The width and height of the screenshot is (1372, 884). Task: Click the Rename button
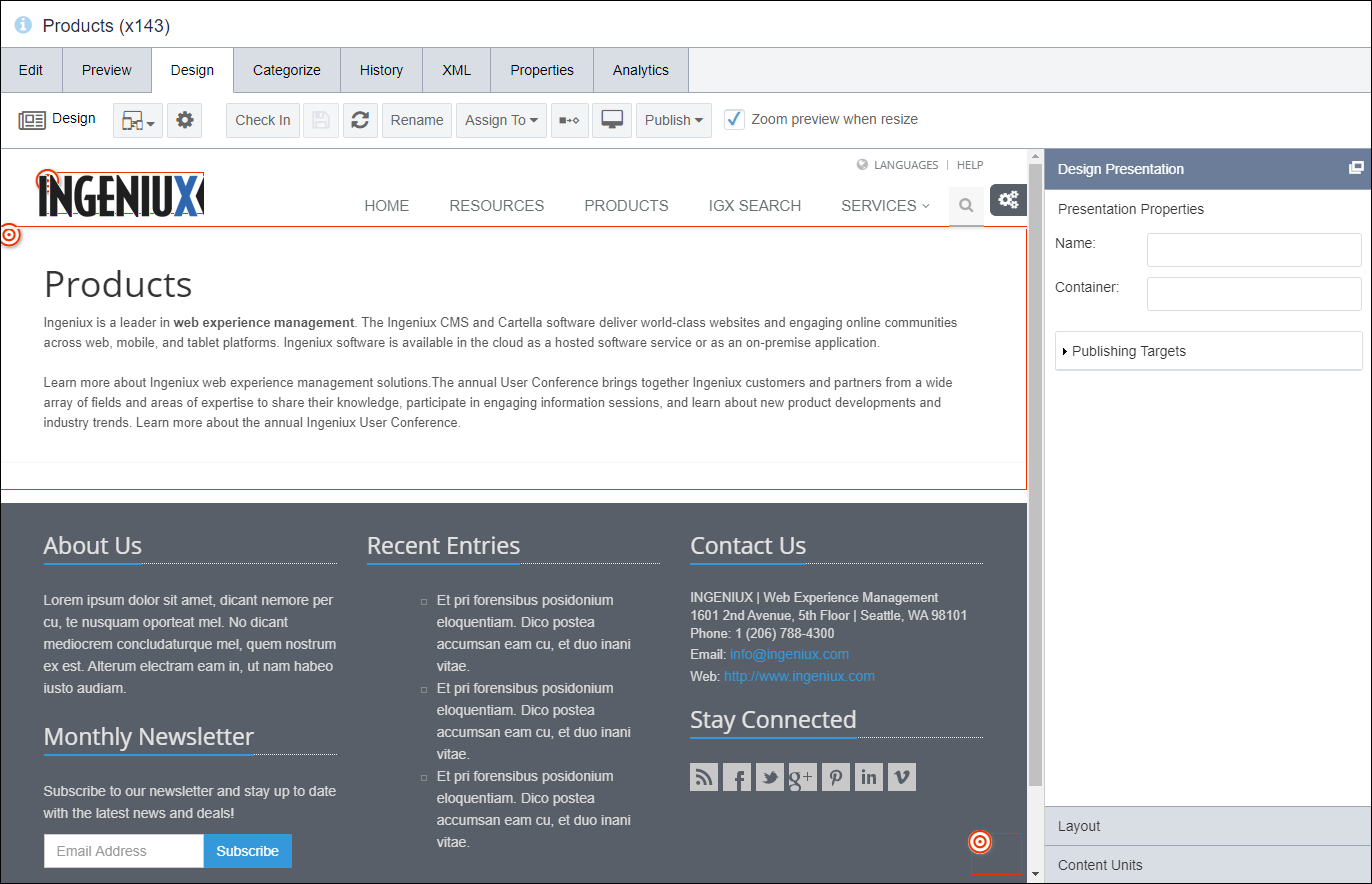417,120
